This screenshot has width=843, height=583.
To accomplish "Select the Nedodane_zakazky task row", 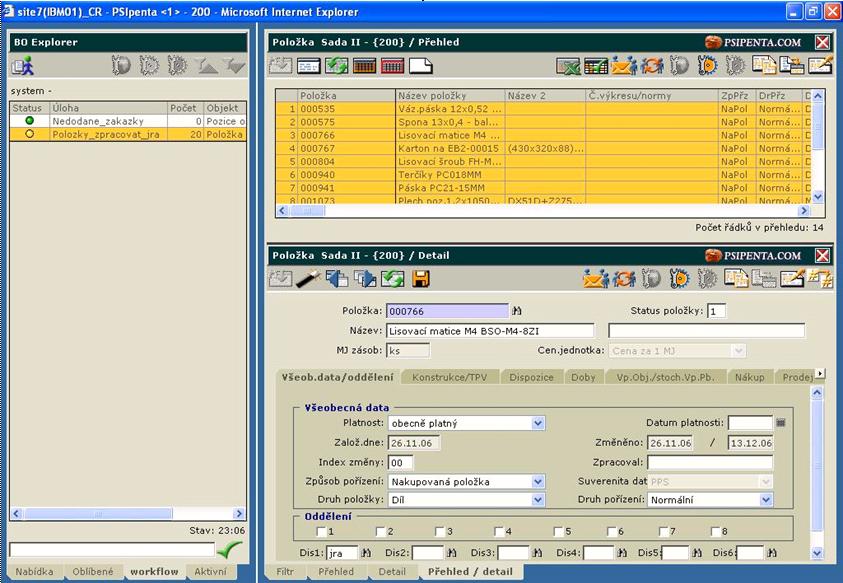I will click(128, 121).
